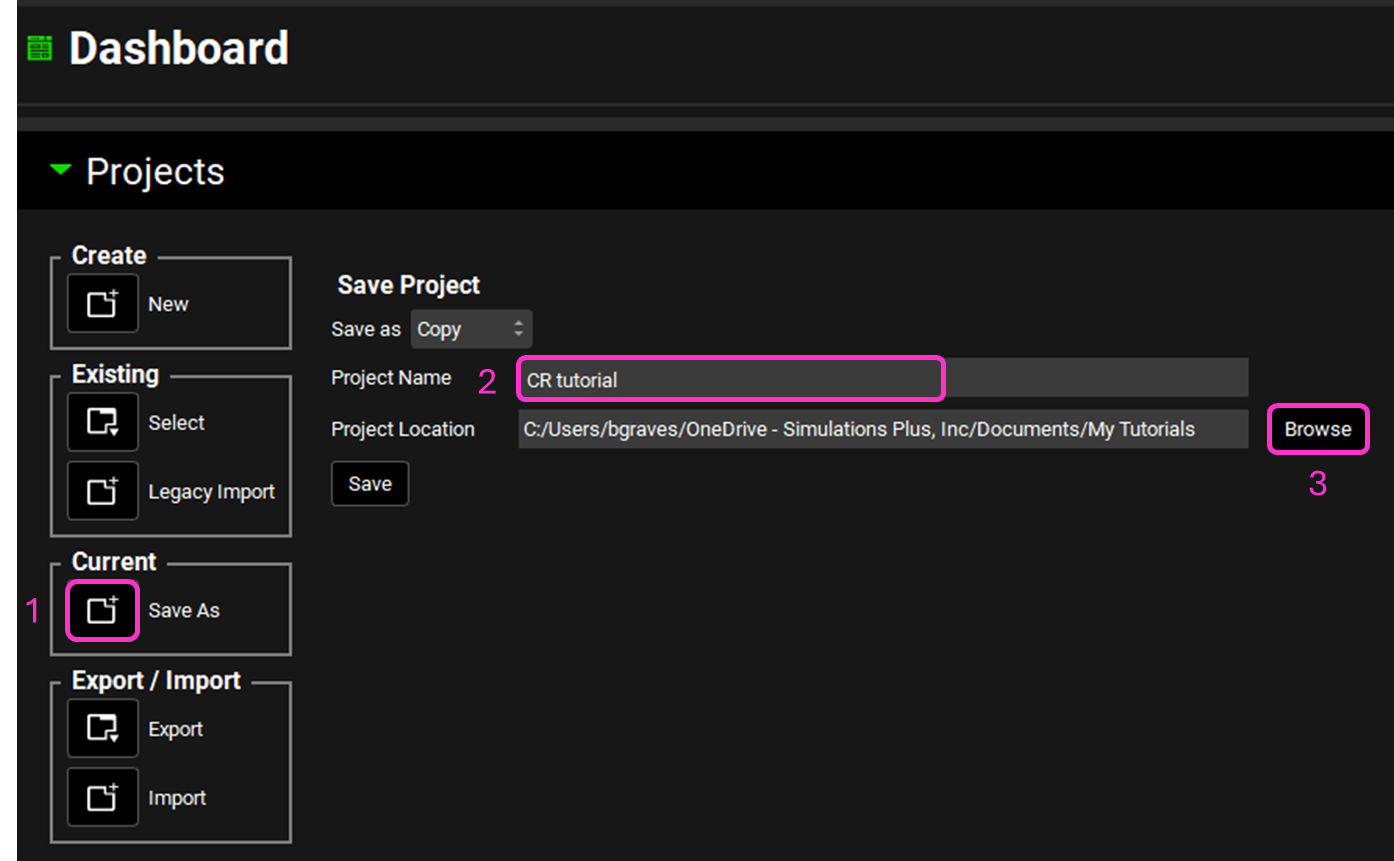Click the Save As icon under Current
Image resolution: width=1394 pixels, height=861 pixels.
click(102, 610)
